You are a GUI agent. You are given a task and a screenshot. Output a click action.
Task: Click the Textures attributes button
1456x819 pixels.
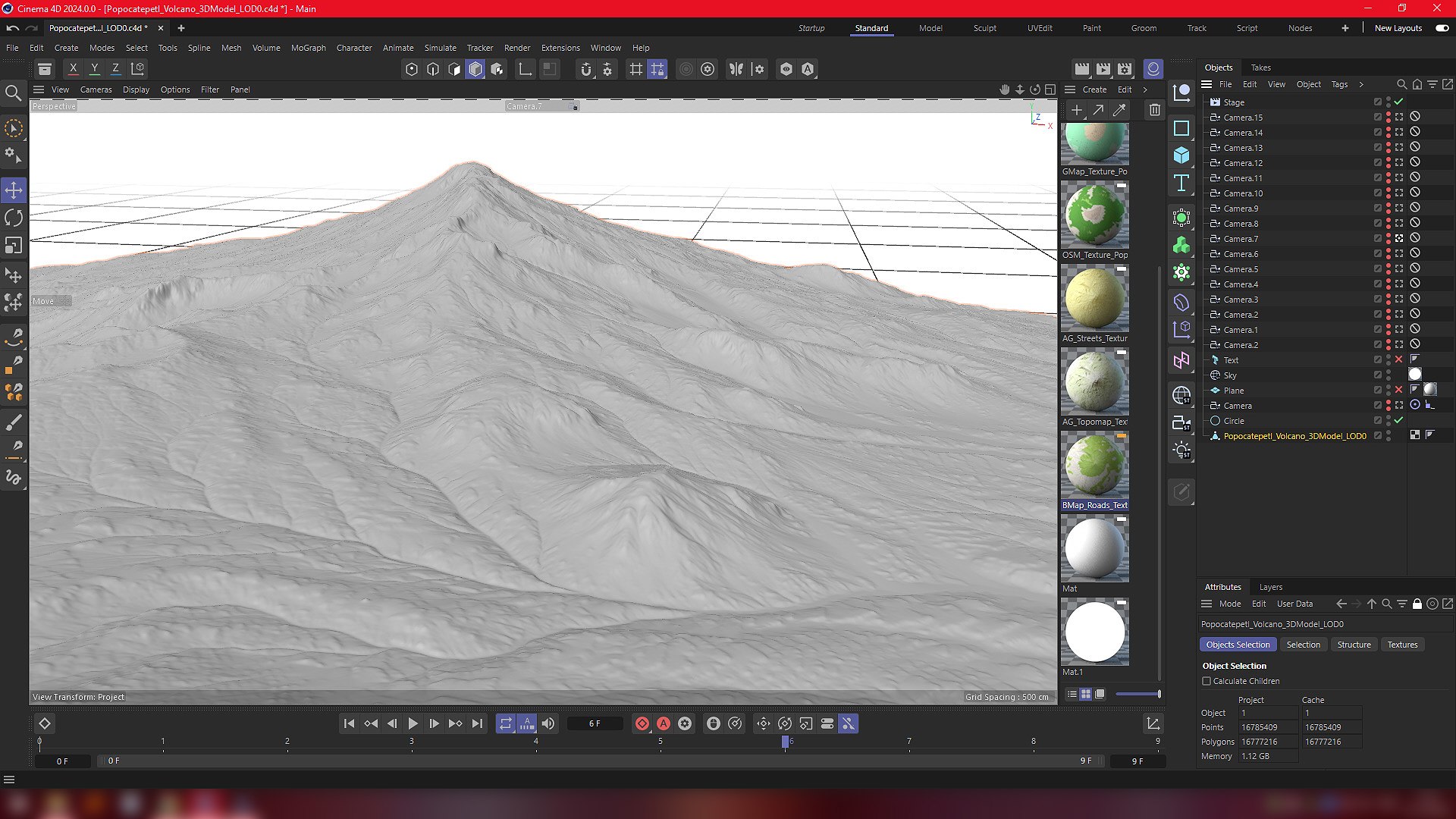tap(1402, 645)
